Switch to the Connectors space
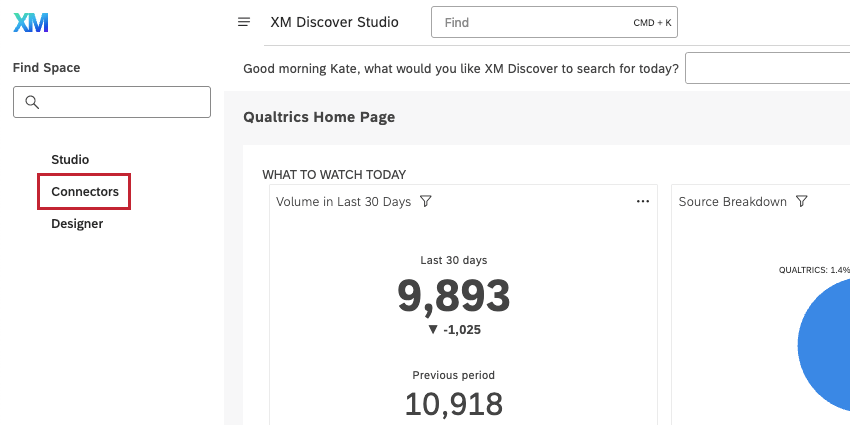Viewport: 850px width, 425px height. 85,191
